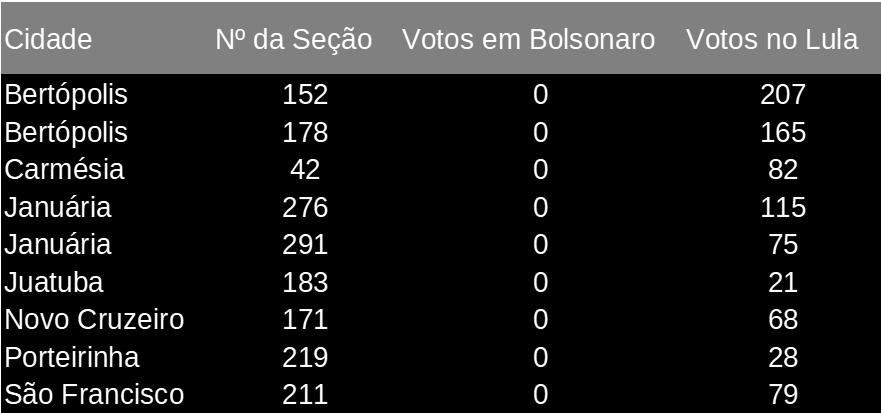The width and height of the screenshot is (881, 413).
Task: Click the Carmésia city cell
Action: [64, 170]
